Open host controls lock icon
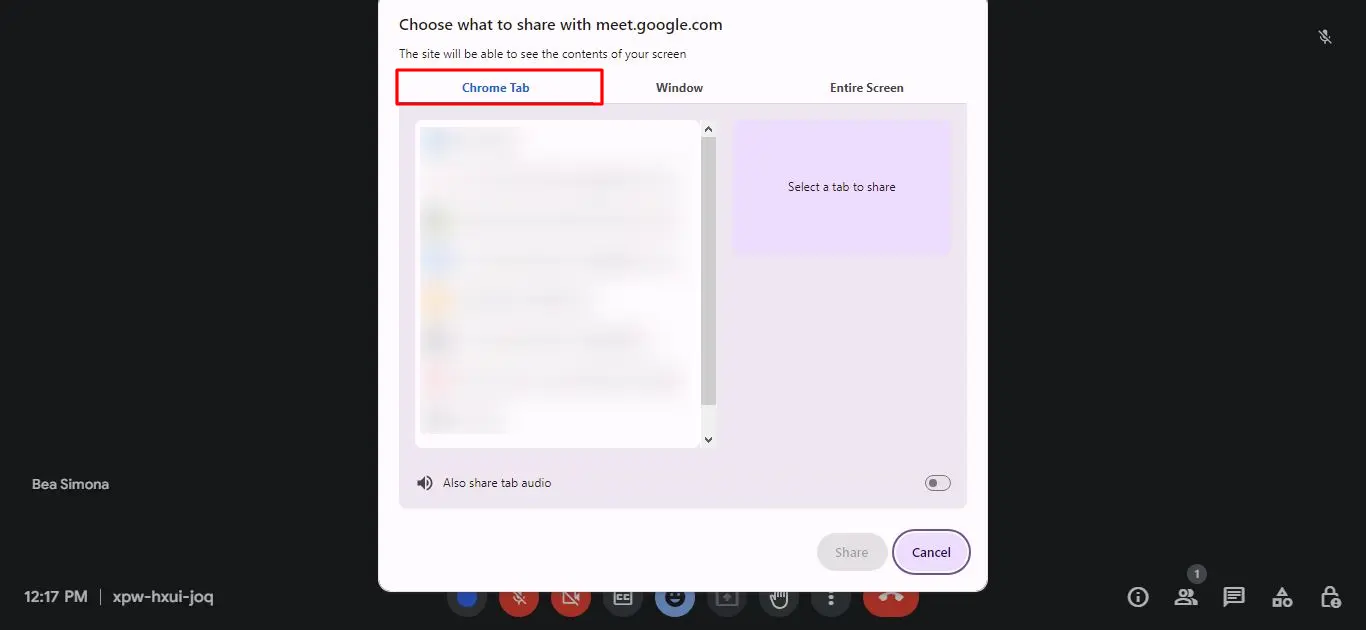This screenshot has height=630, width=1366. (x=1330, y=597)
